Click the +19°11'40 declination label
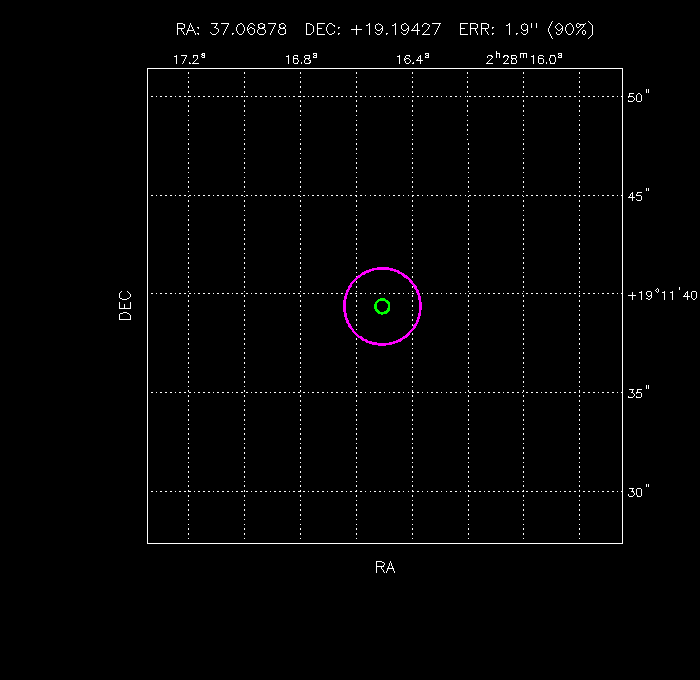700x680 pixels. [x=662, y=295]
